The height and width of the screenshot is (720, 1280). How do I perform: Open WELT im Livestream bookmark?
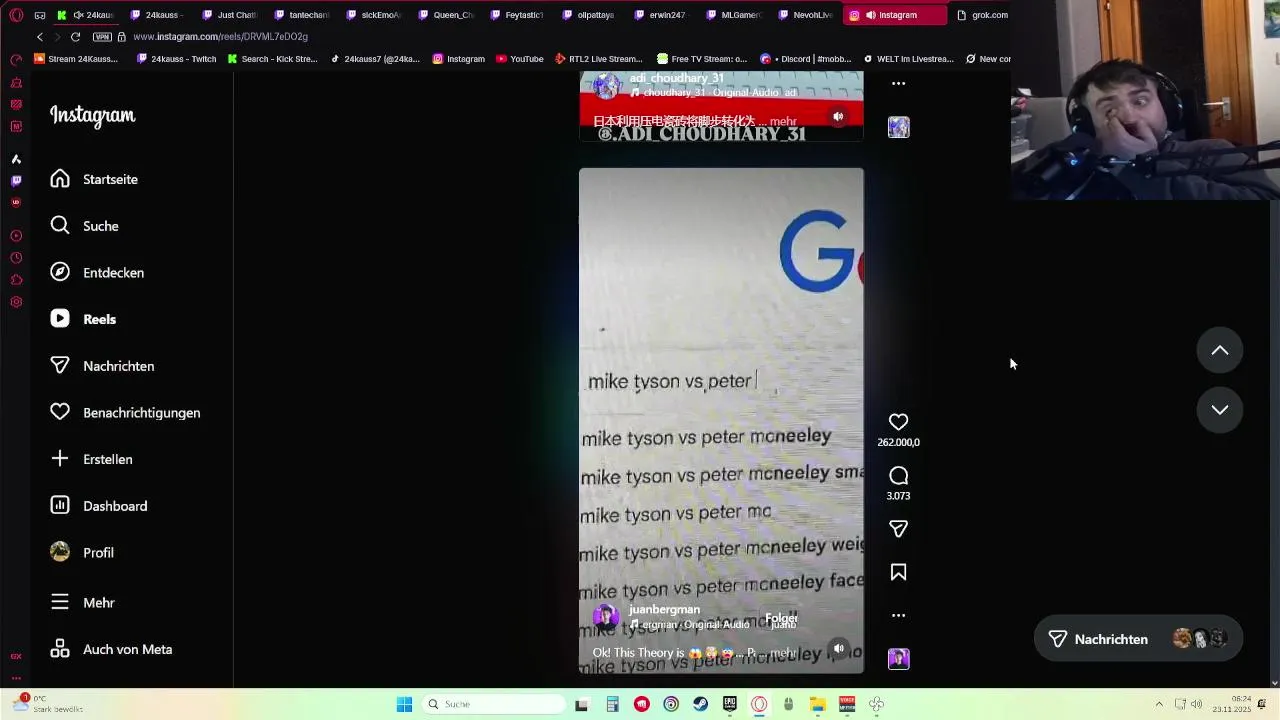point(908,59)
